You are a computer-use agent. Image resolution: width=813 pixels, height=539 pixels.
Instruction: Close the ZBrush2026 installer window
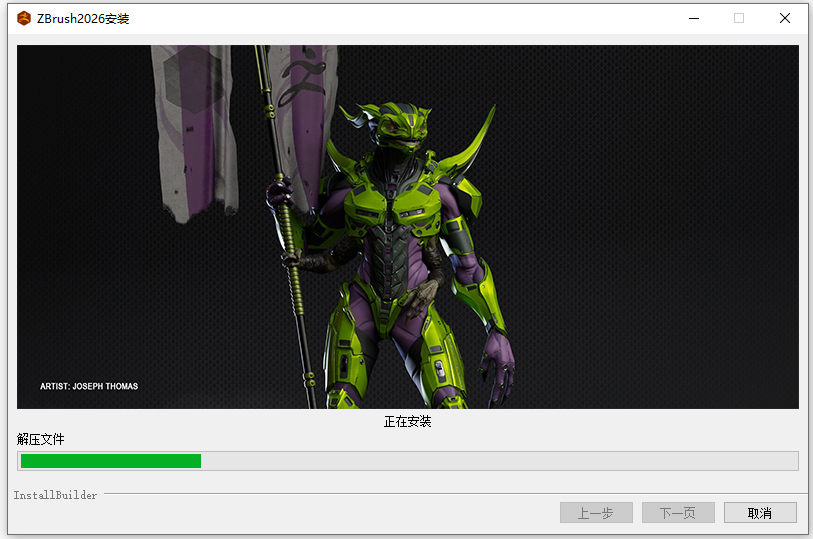coord(785,18)
